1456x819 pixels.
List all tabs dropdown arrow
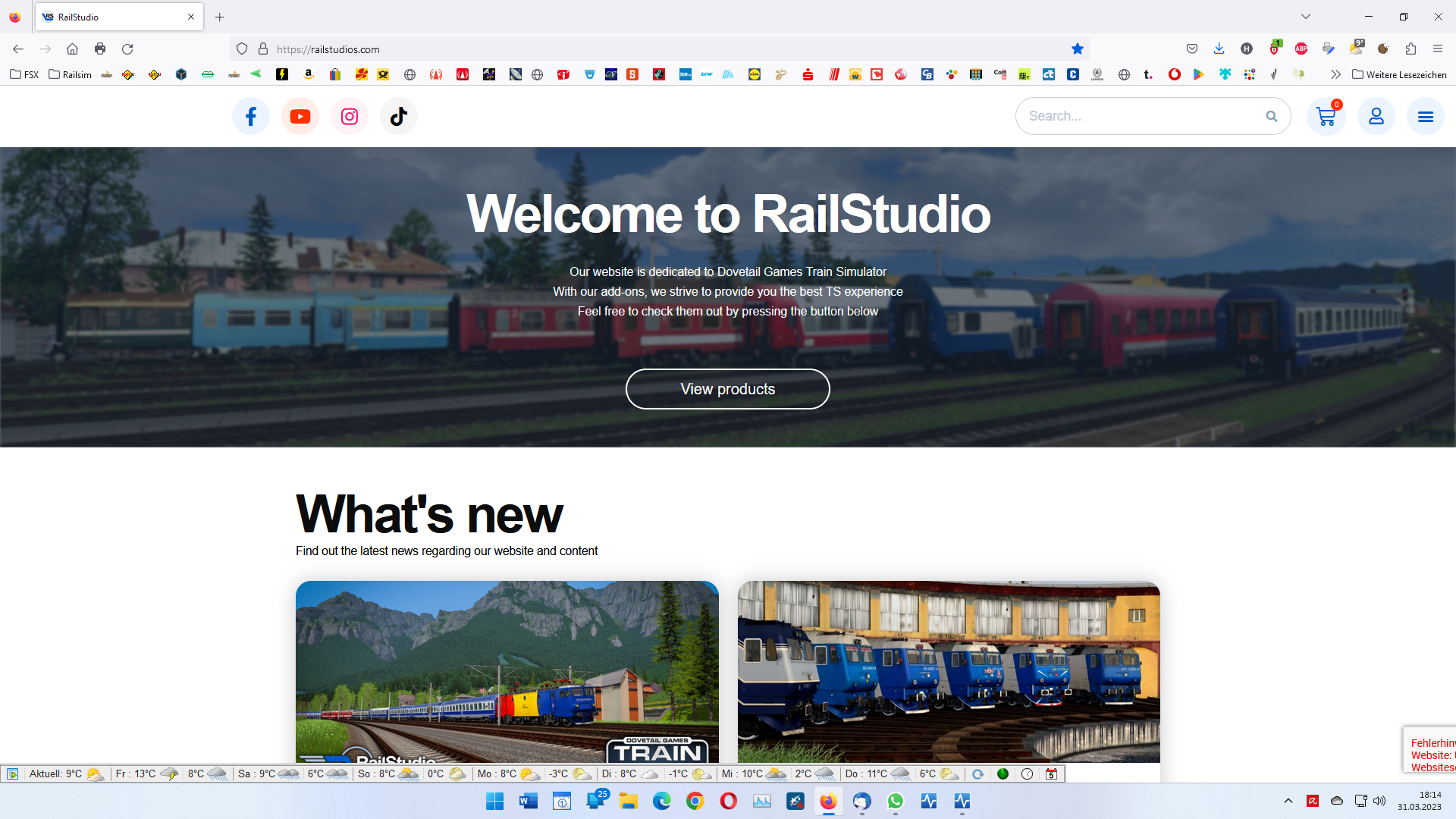pyautogui.click(x=1305, y=17)
